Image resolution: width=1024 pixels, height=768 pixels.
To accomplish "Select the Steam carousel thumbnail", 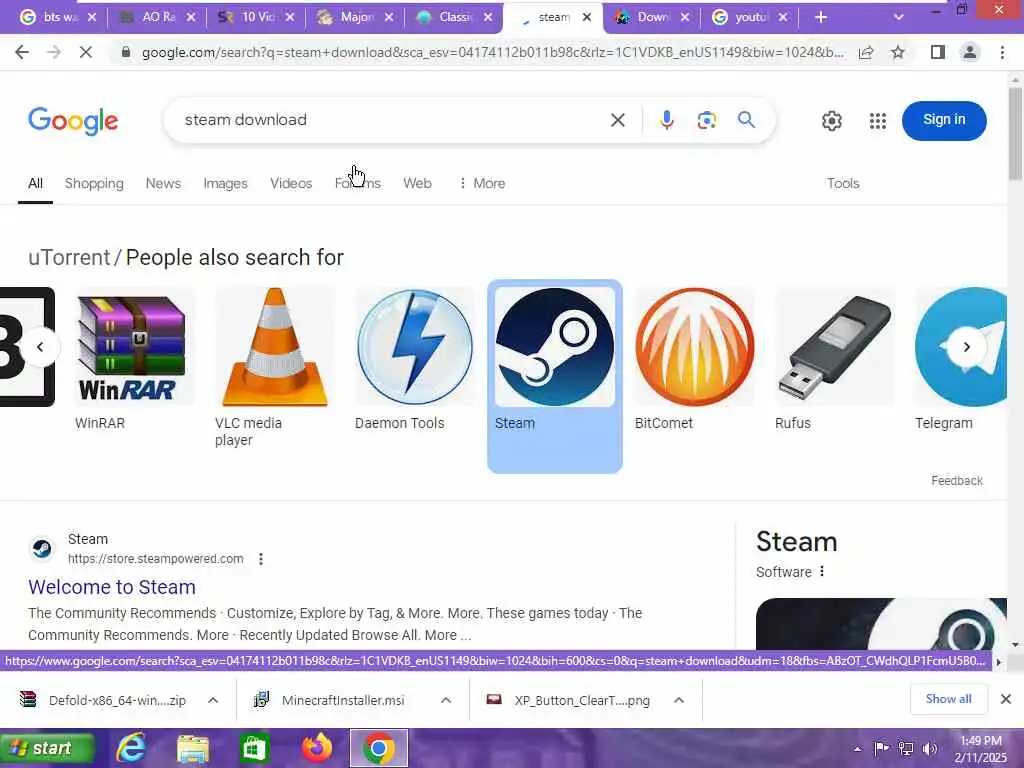I will [555, 347].
